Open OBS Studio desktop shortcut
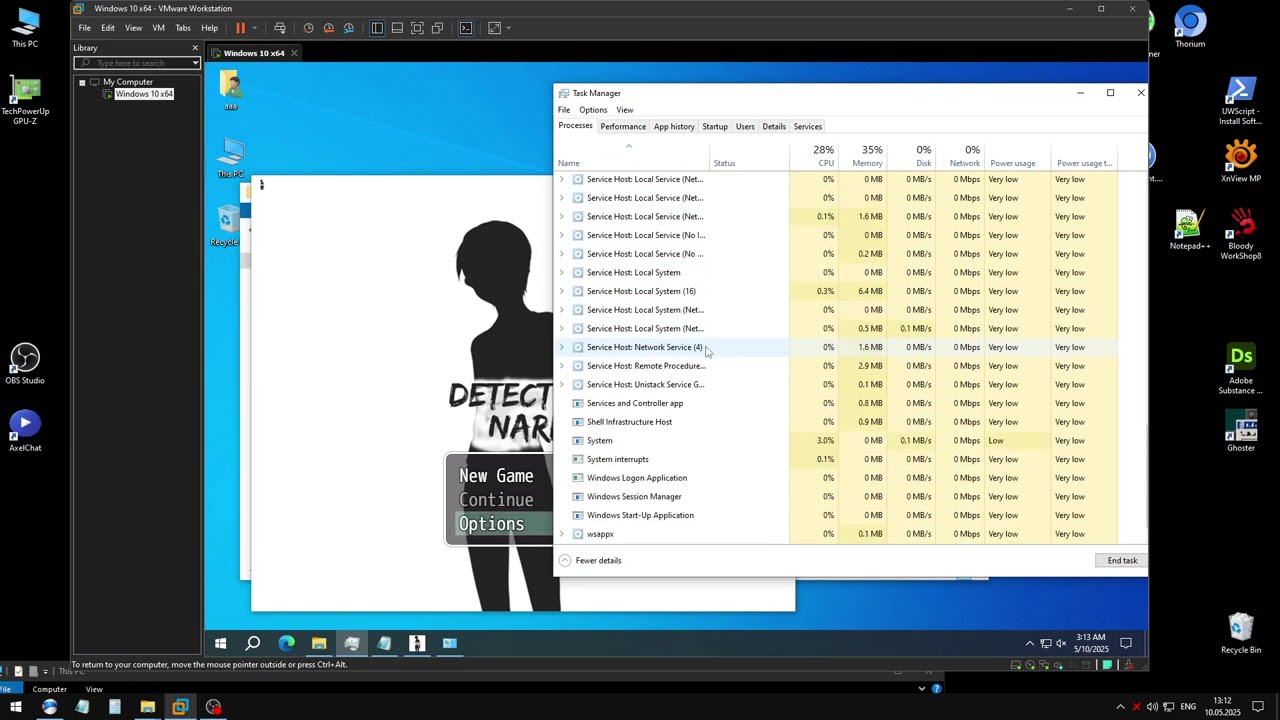The image size is (1280, 720). click(25, 364)
